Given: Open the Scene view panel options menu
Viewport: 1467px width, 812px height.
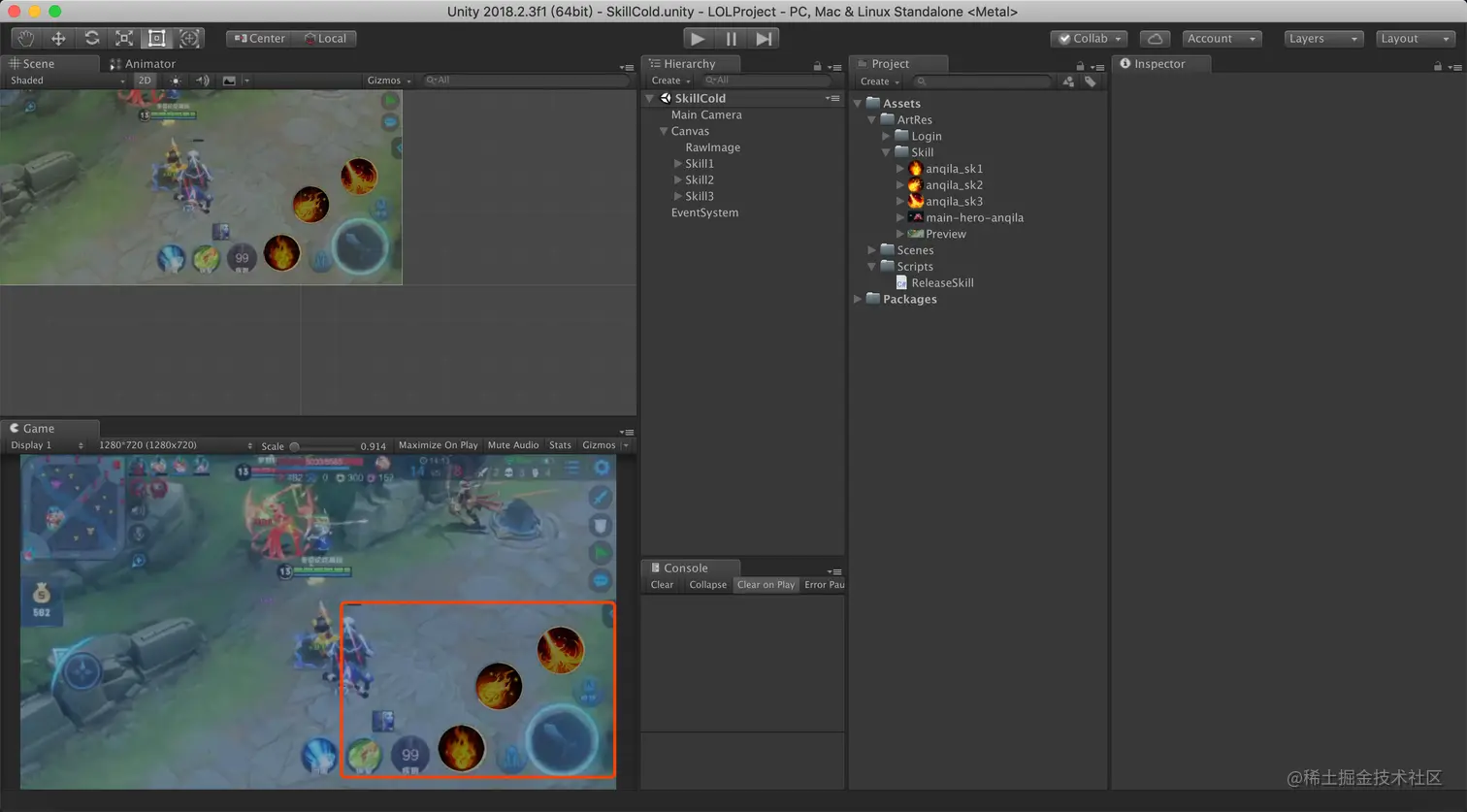Looking at the screenshot, I should click(x=627, y=67).
